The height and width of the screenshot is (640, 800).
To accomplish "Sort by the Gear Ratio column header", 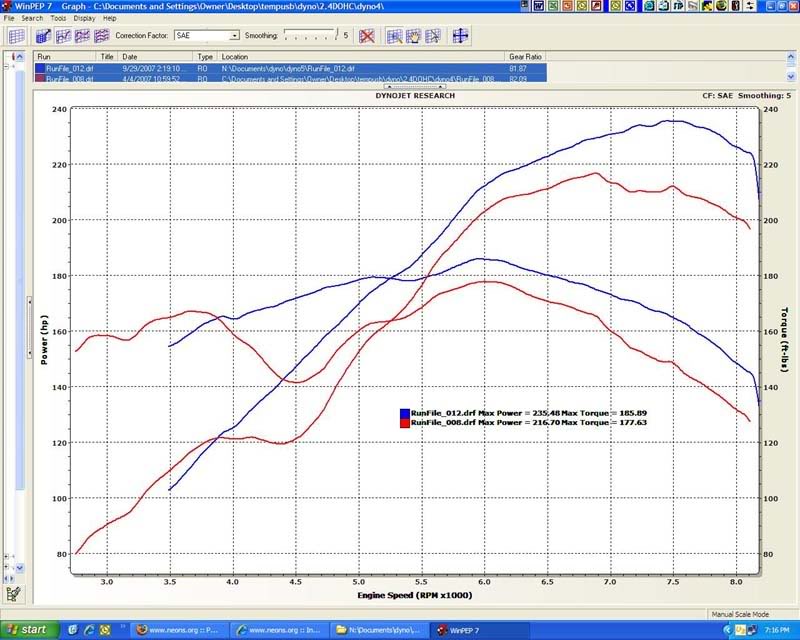I will tap(526, 57).
